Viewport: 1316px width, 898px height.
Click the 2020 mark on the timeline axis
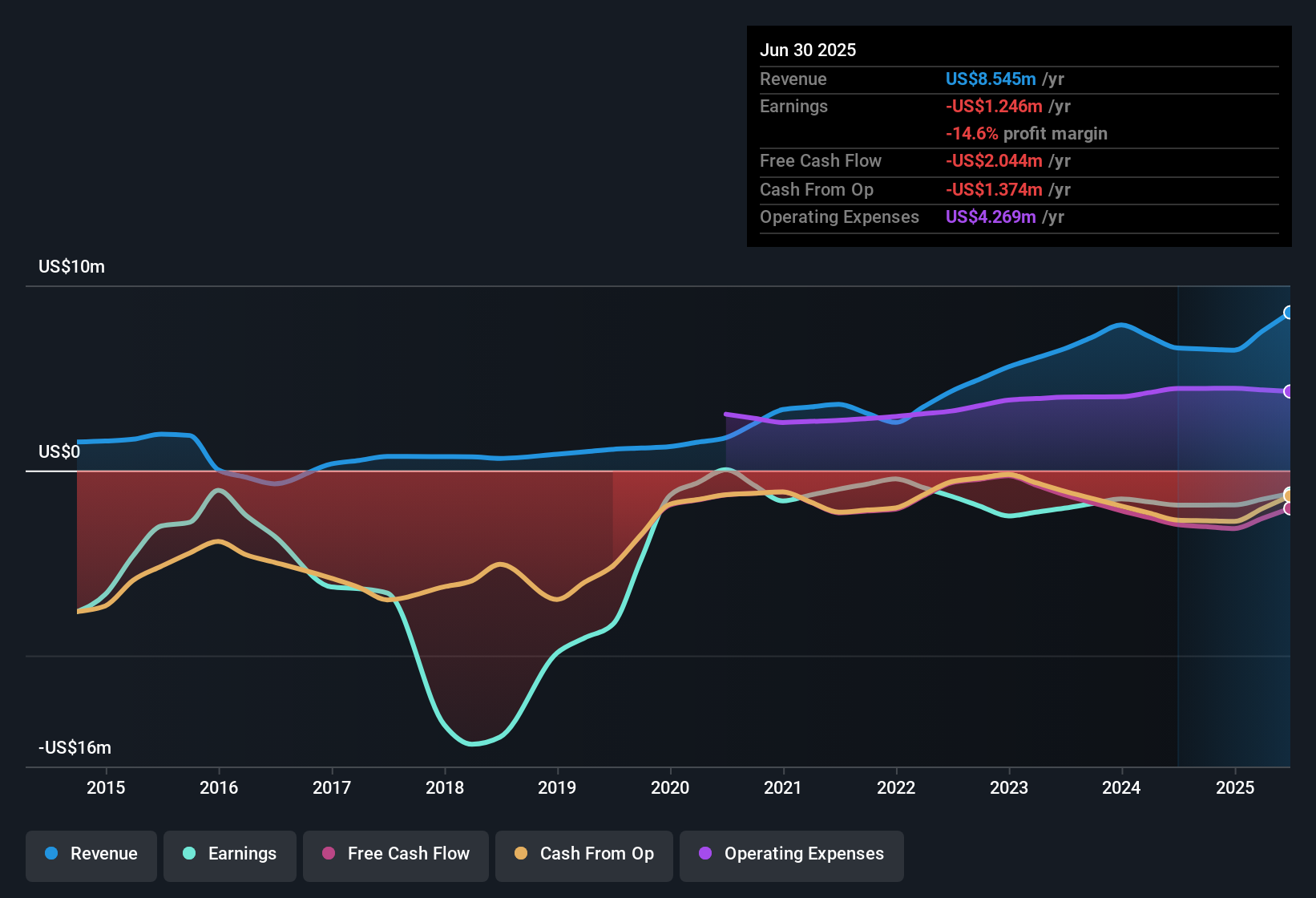tap(671, 787)
